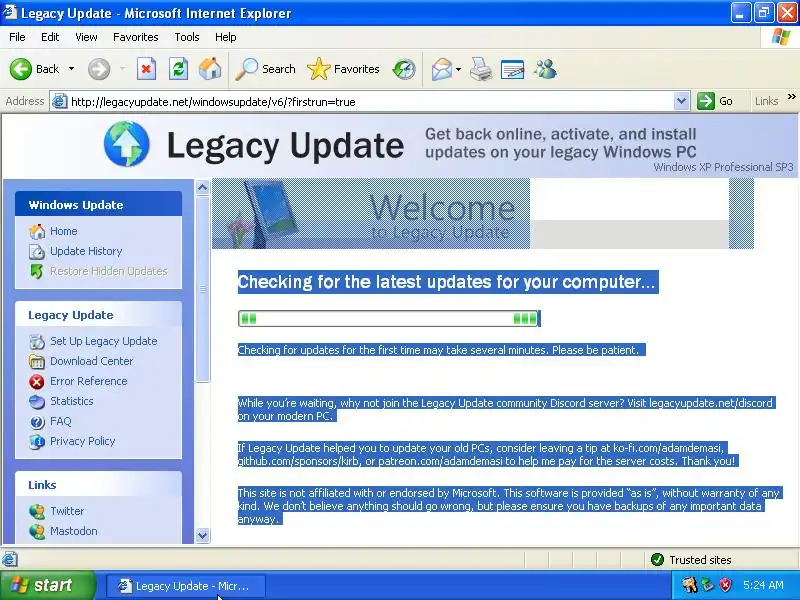The width and height of the screenshot is (800, 600).
Task: Click the Windows XP Professional SP3 text
Action: 723,167
